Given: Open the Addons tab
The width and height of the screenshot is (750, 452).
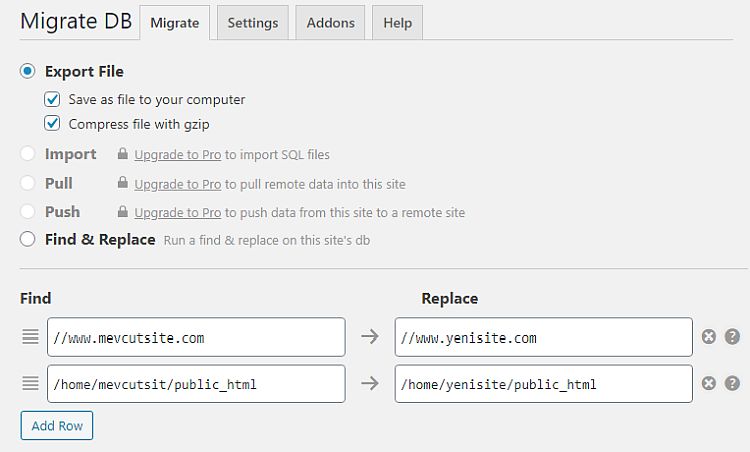Looking at the screenshot, I should tap(330, 22).
